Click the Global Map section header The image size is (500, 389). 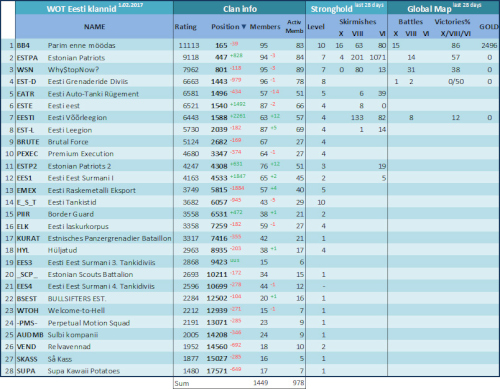pyautogui.click(x=444, y=8)
